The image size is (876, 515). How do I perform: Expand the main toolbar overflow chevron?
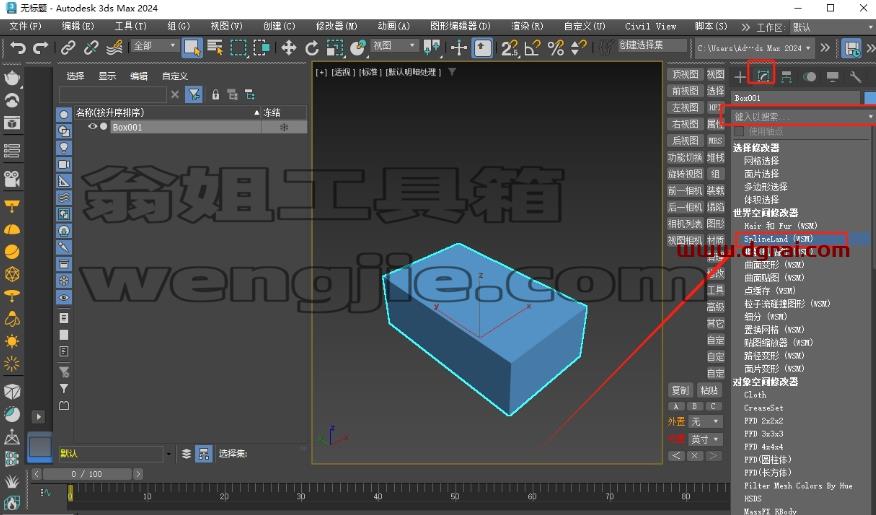(x=825, y=48)
